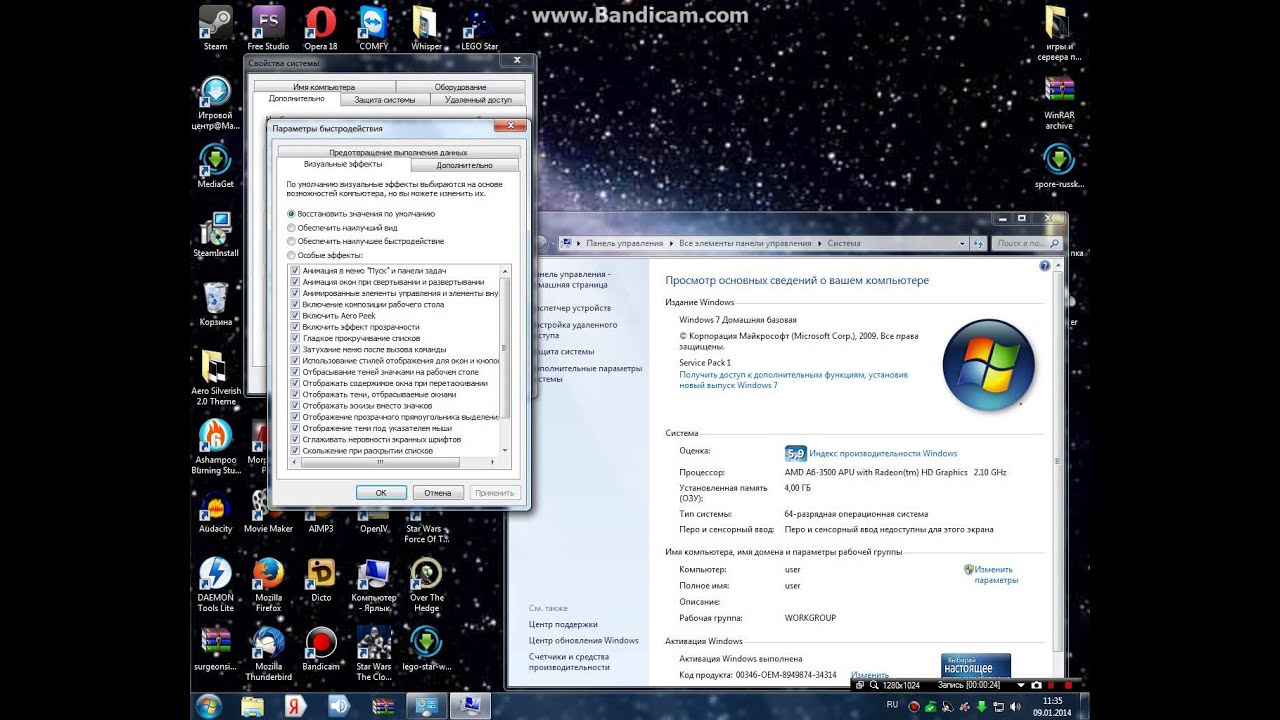Open 'Центр обновления Windows' sidebar link
This screenshot has height=720, width=1280.
click(584, 640)
